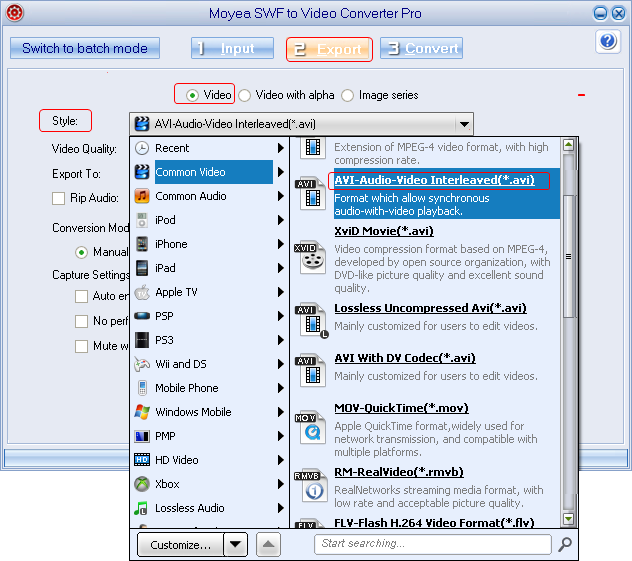
Task: Click the AVI Audio-Video Interleaved file icon
Action: point(310,194)
